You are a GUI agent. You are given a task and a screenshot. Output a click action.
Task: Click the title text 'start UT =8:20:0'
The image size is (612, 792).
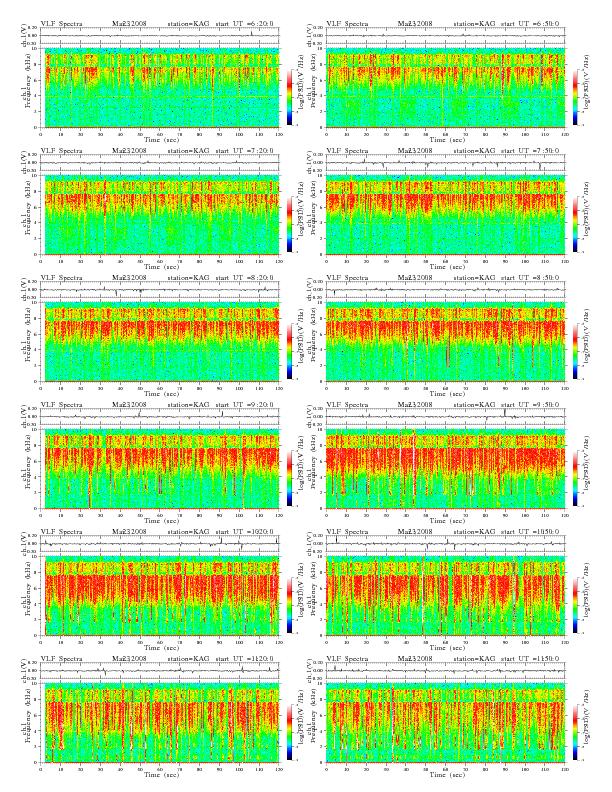244,277
